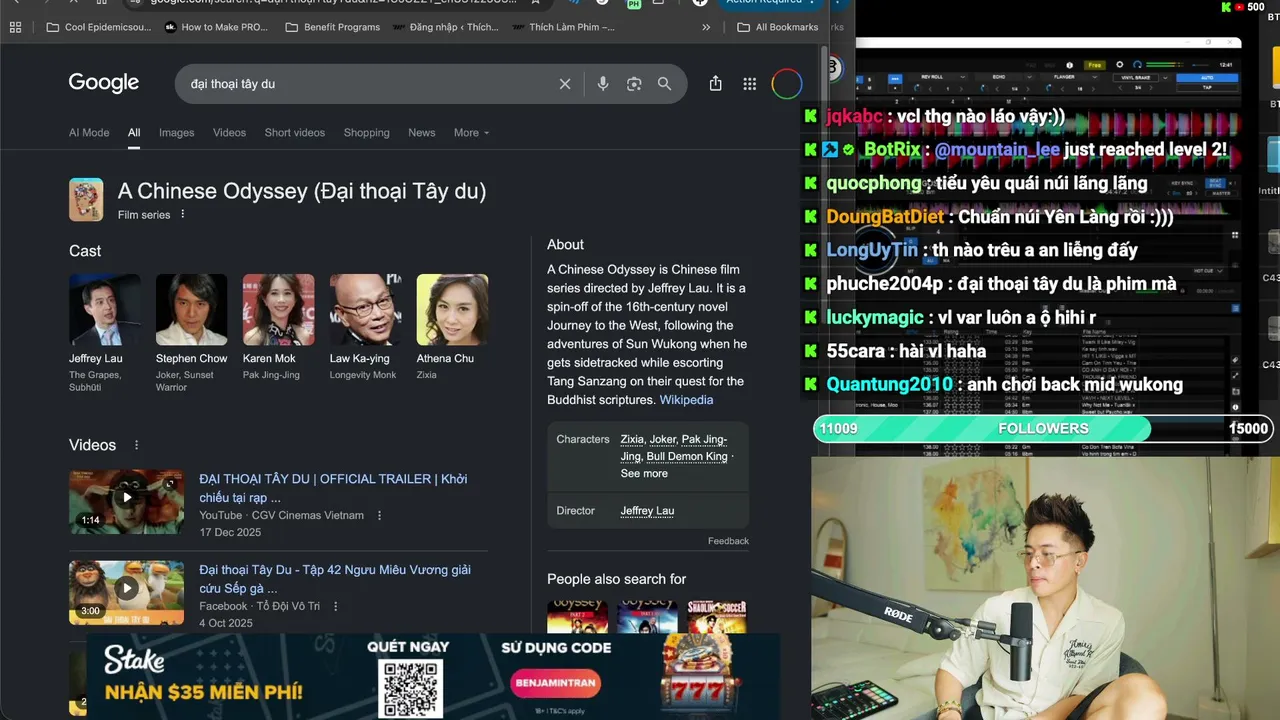Open the Wikipedia link in About

(x=686, y=400)
